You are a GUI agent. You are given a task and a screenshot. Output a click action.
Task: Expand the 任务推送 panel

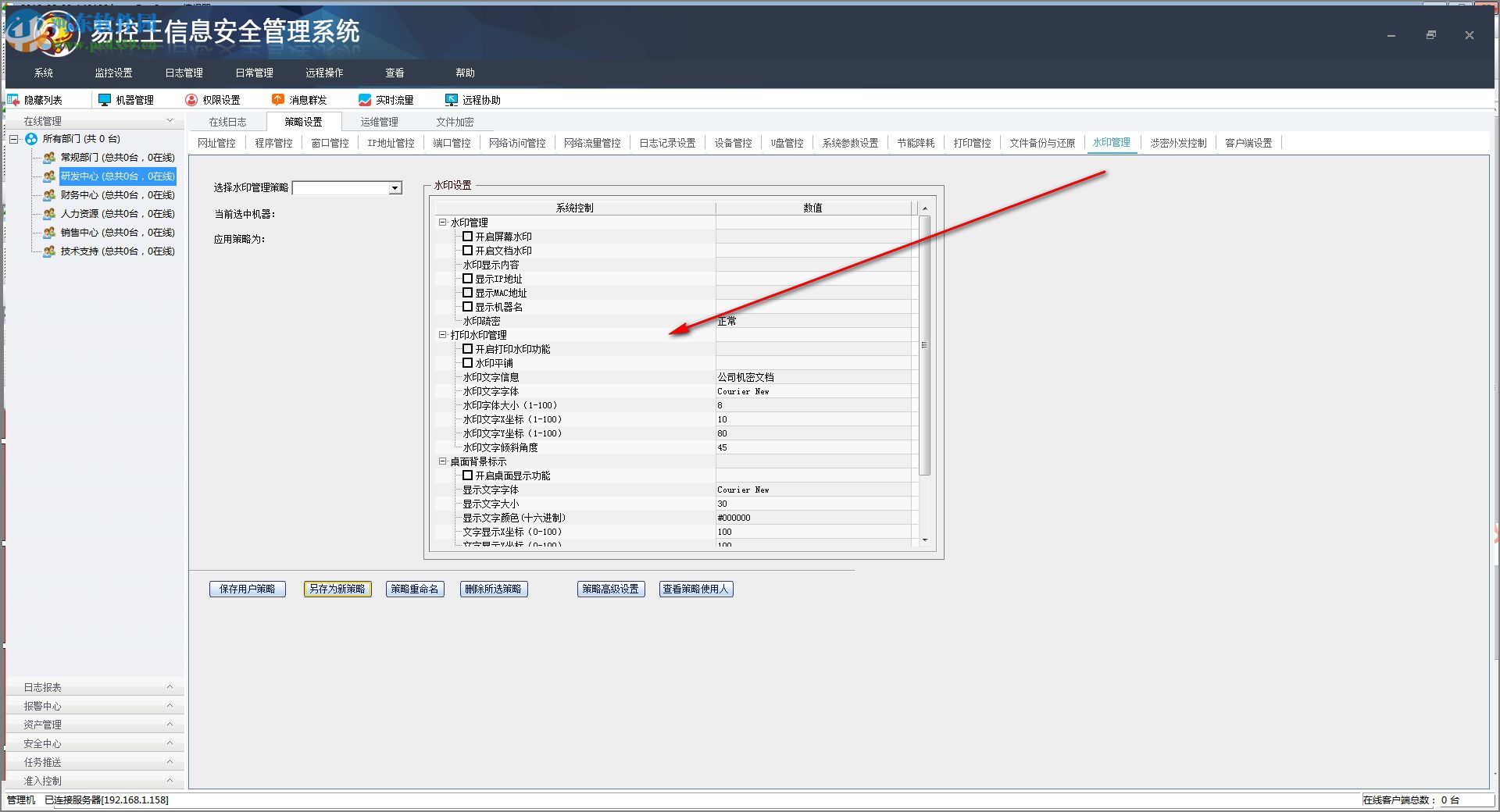pyautogui.click(x=170, y=762)
